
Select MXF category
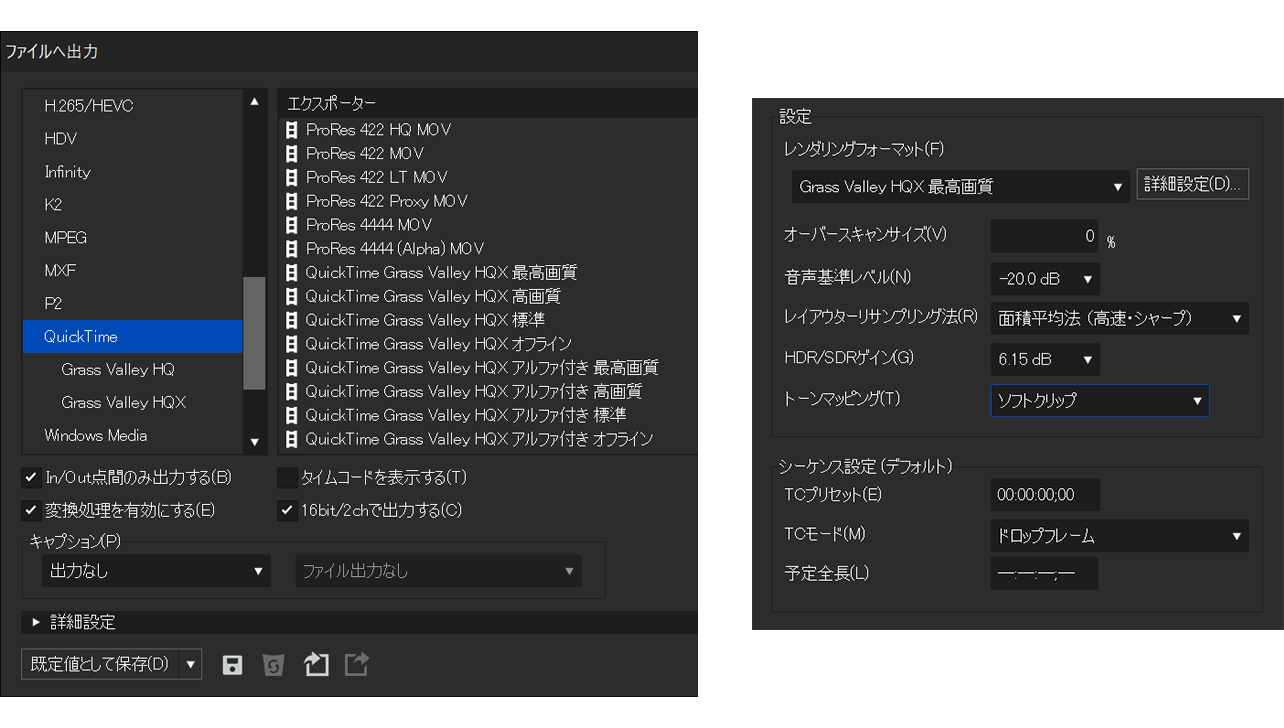pos(132,271)
